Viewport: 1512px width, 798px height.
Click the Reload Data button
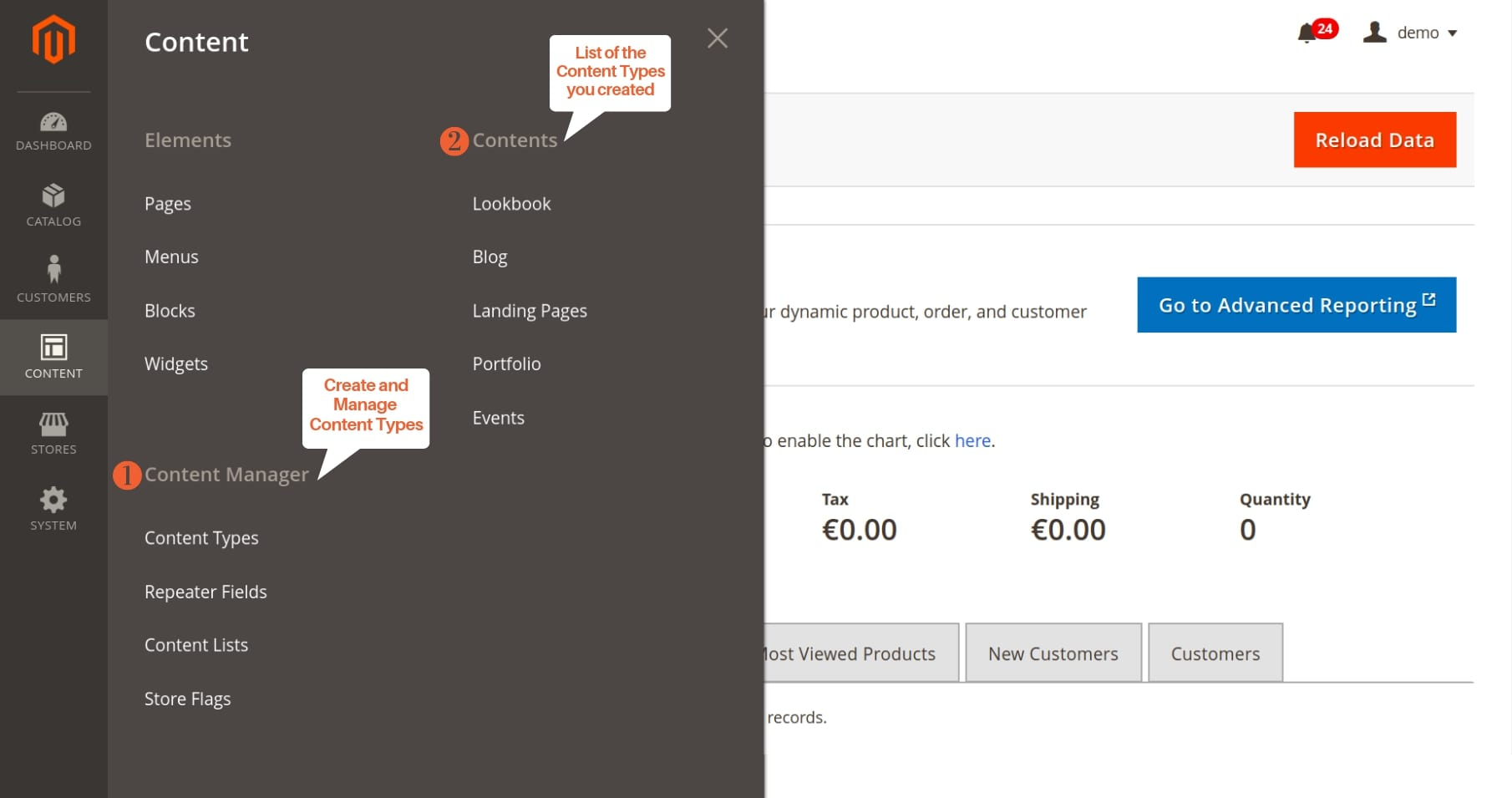pyautogui.click(x=1374, y=140)
